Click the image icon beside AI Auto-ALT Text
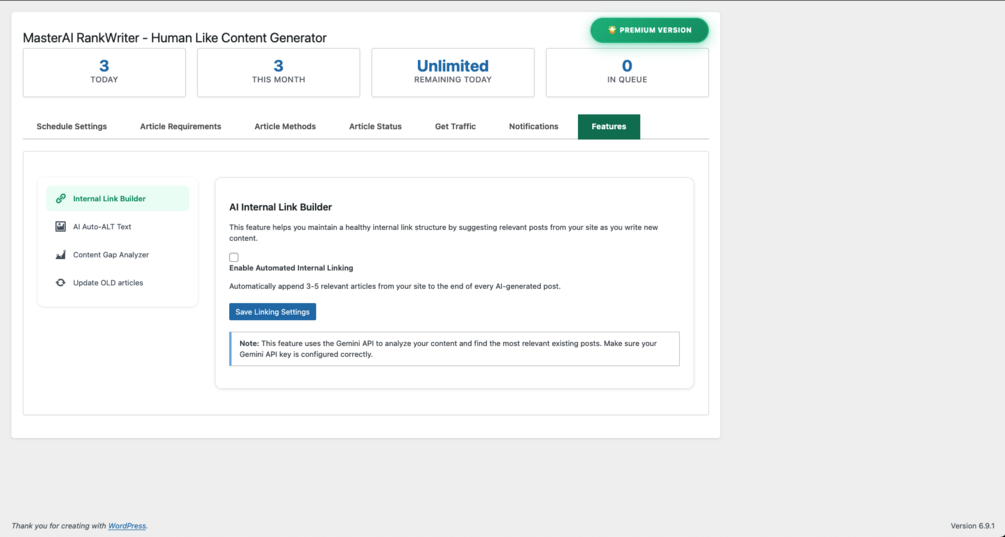 click(x=61, y=227)
